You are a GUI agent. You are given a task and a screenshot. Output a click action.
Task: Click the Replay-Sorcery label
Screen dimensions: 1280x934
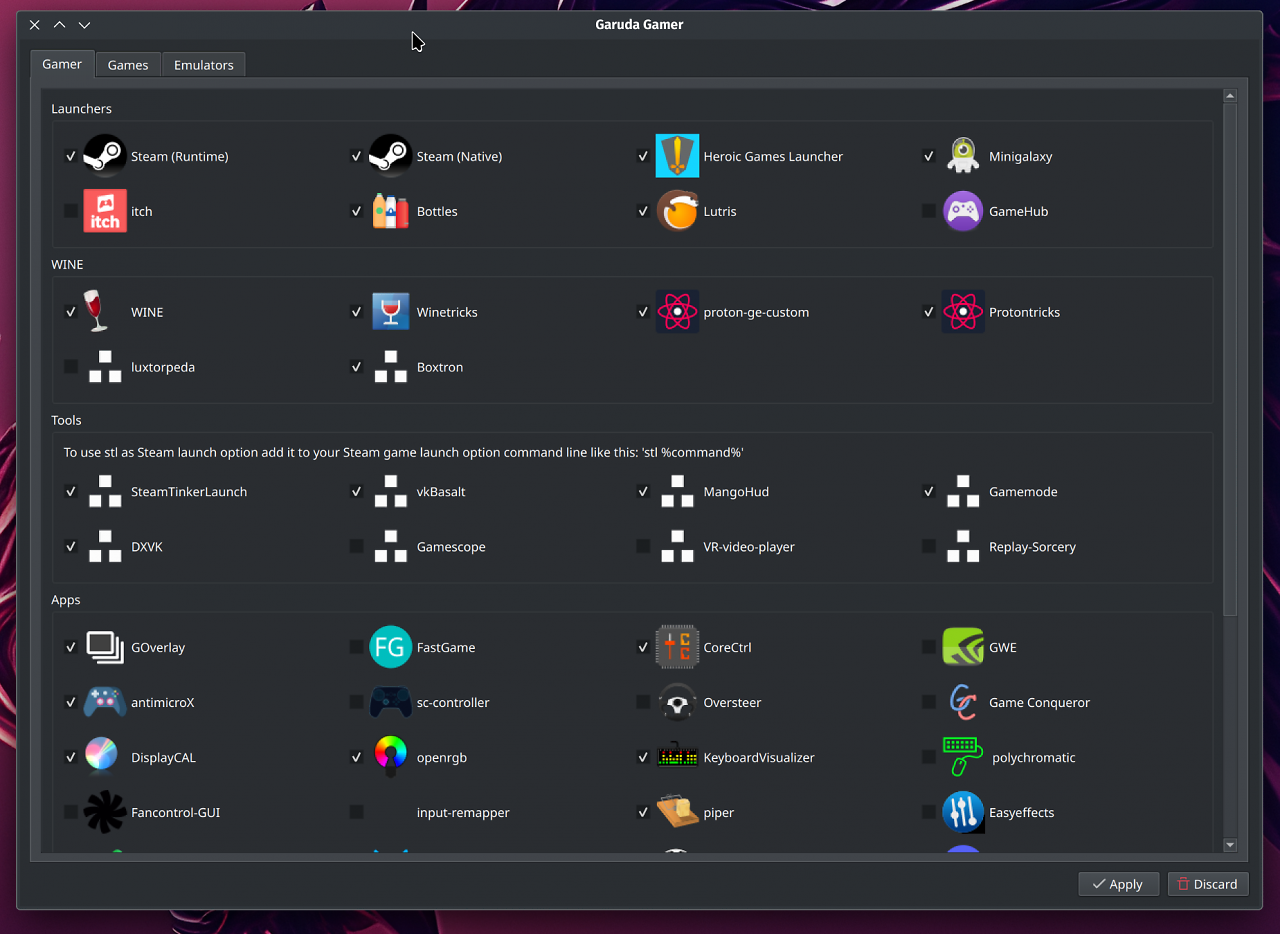click(x=1032, y=547)
